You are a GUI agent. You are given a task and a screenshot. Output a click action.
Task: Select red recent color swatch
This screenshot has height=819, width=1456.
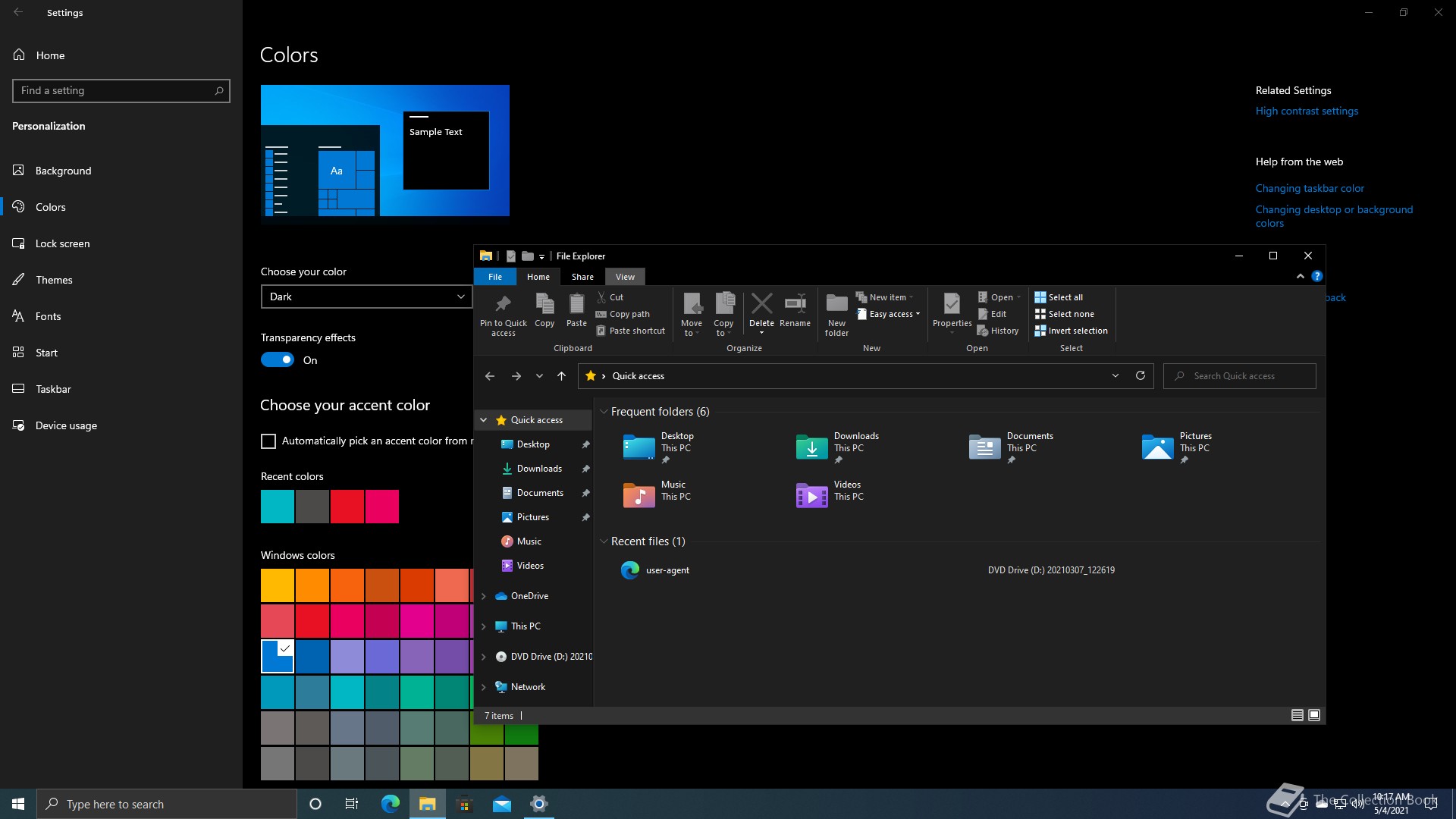click(347, 507)
